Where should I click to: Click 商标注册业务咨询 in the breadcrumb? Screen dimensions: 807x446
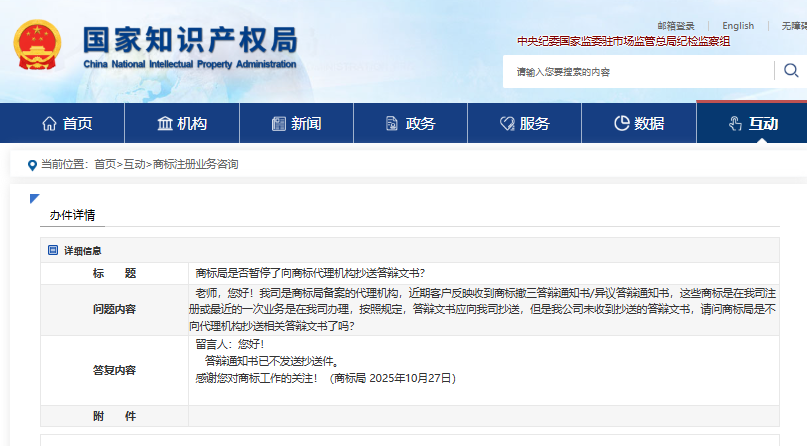click(195, 164)
